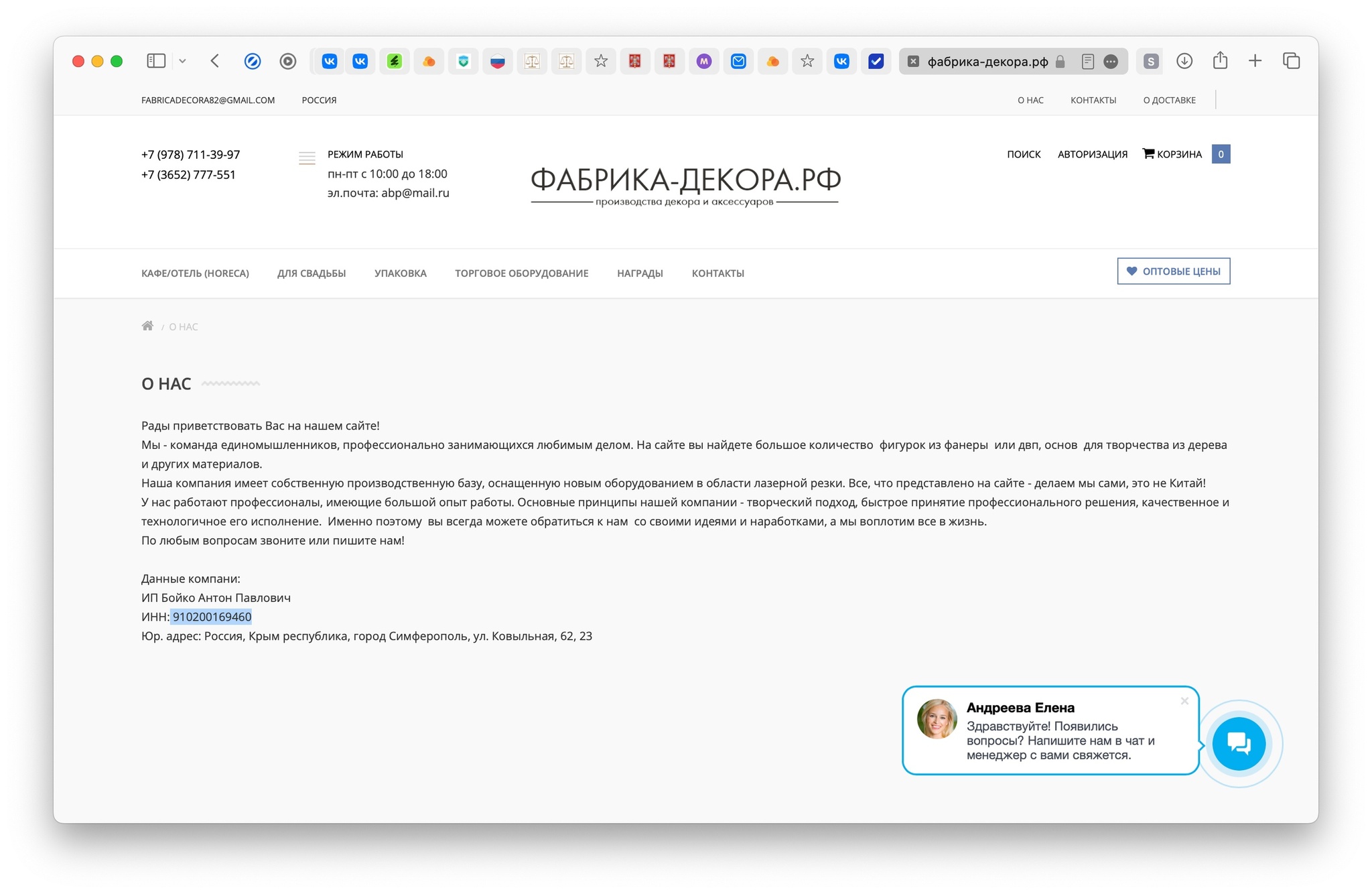This screenshot has height=894, width=1372.
Task: Open the Share menu icon
Action: coord(1220,60)
